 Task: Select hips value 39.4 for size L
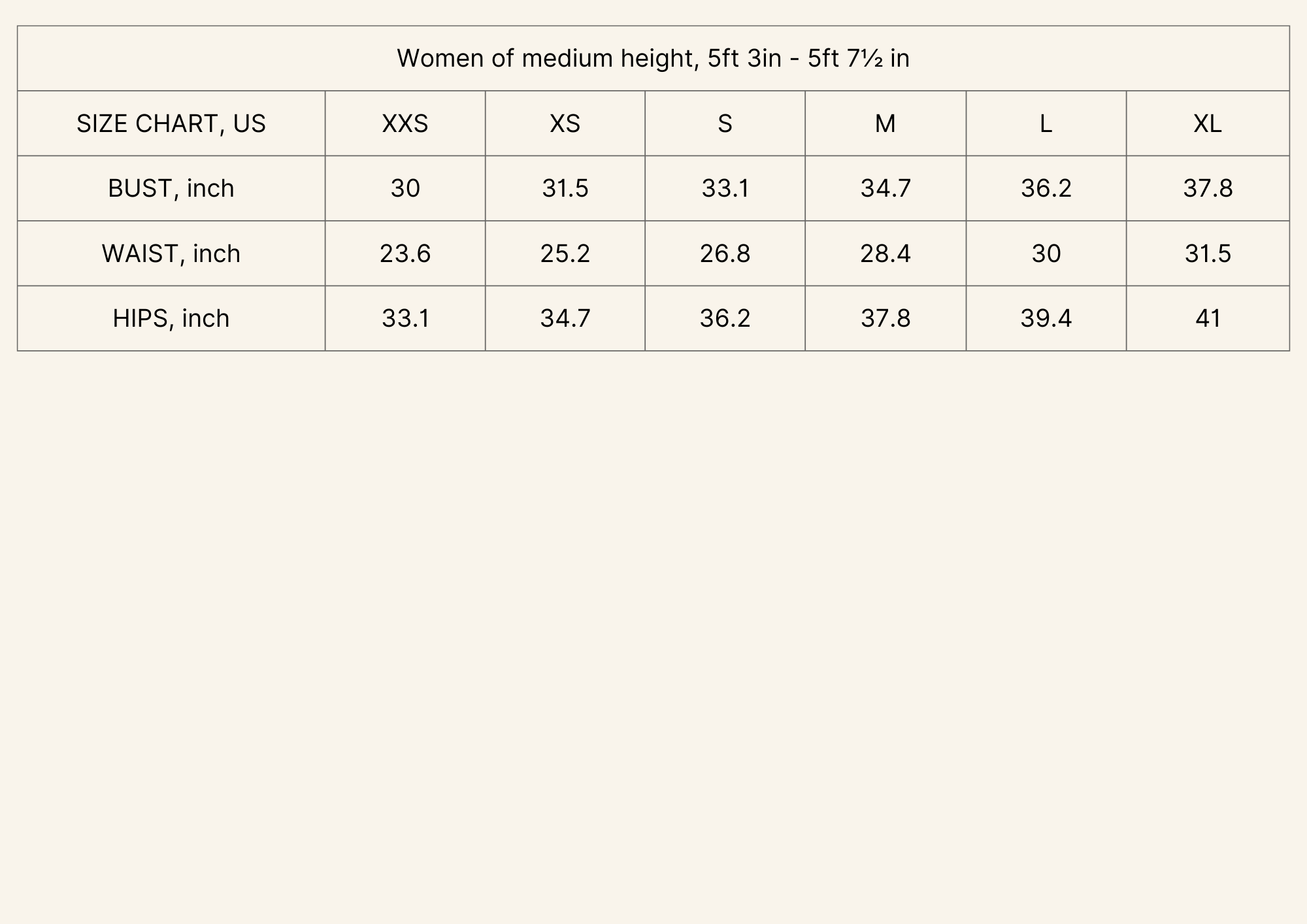coord(1046,318)
